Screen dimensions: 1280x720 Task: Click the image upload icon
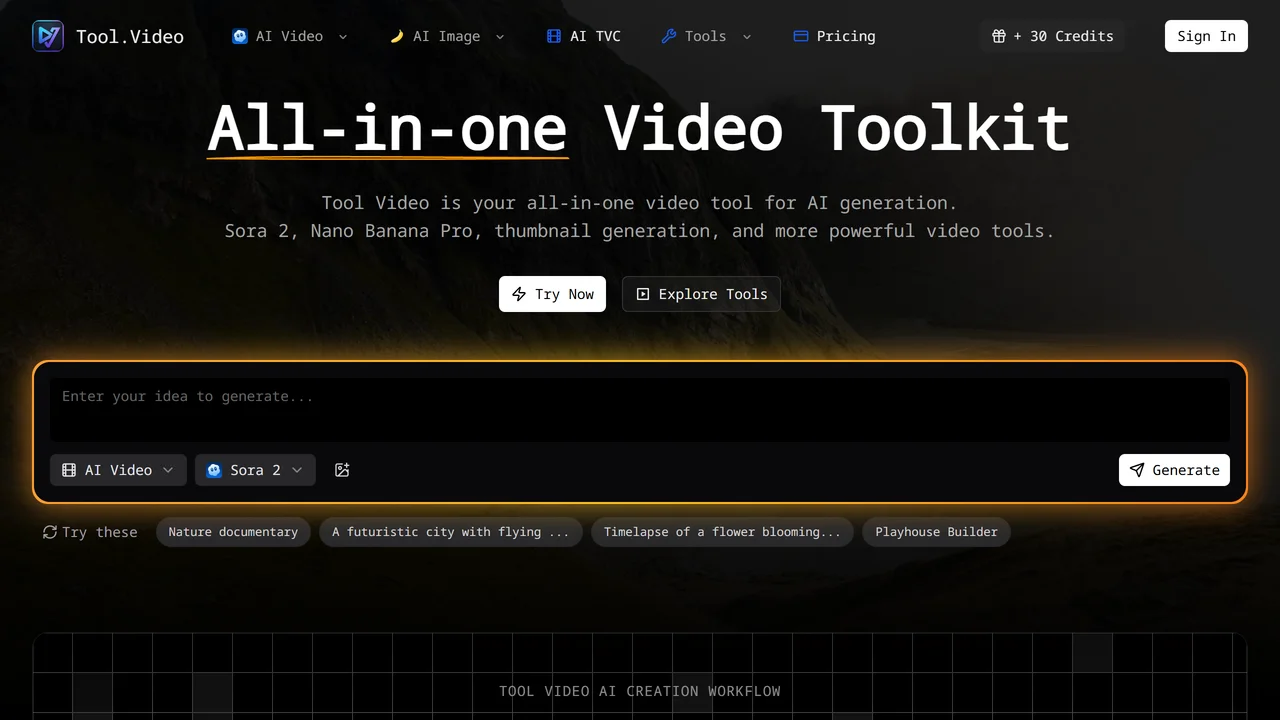[x=342, y=470]
